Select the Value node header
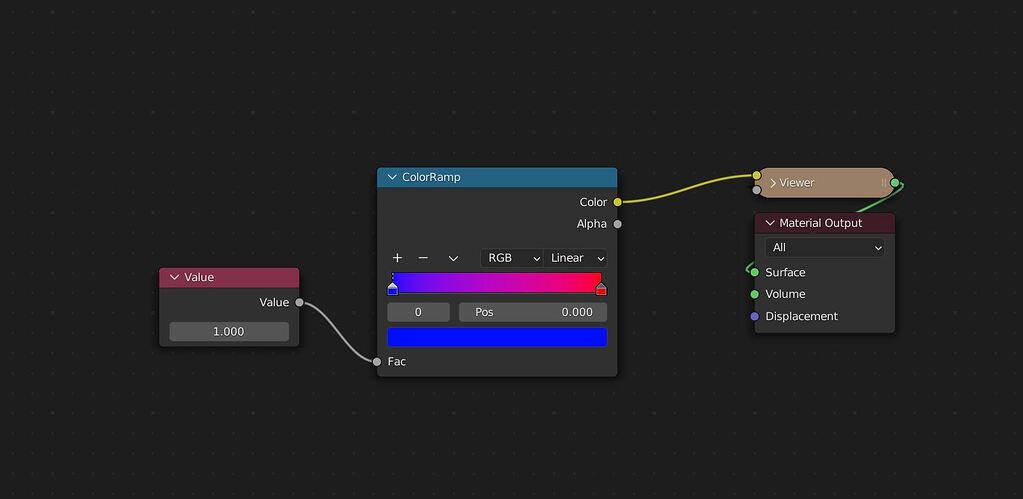The width and height of the screenshot is (1023, 499). click(229, 277)
